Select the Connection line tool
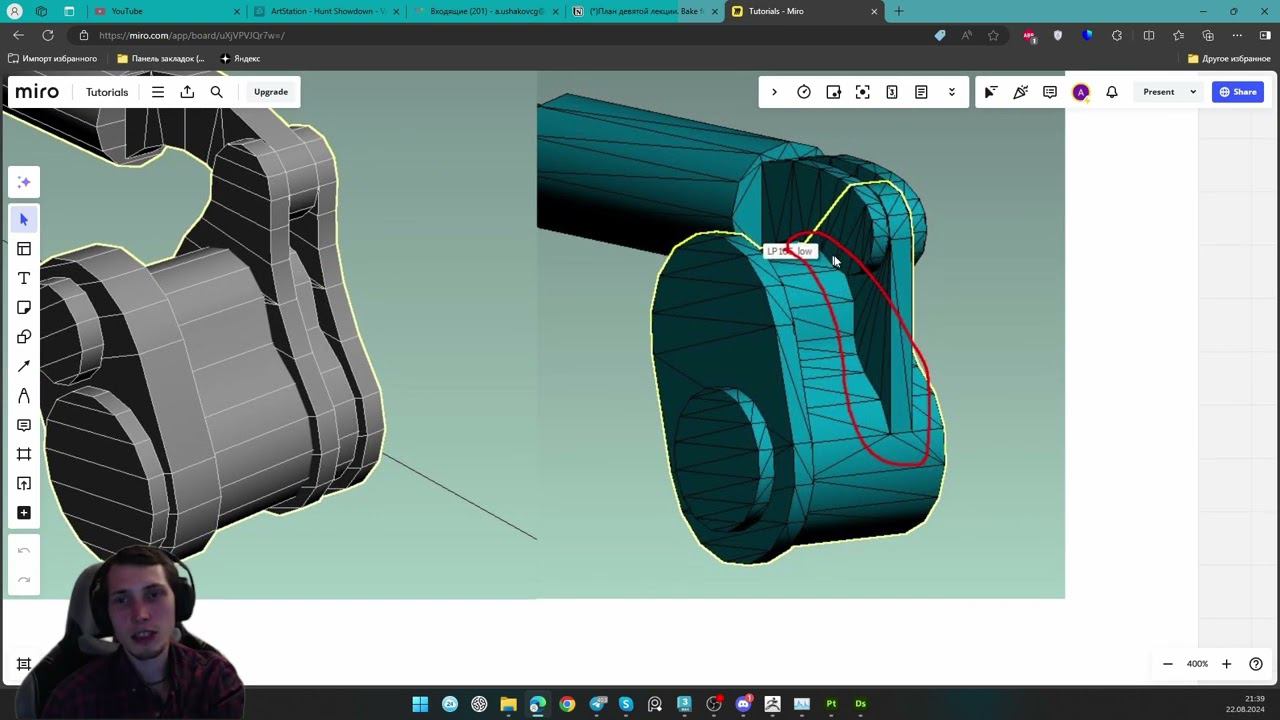The width and height of the screenshot is (1280, 720). [x=24, y=366]
